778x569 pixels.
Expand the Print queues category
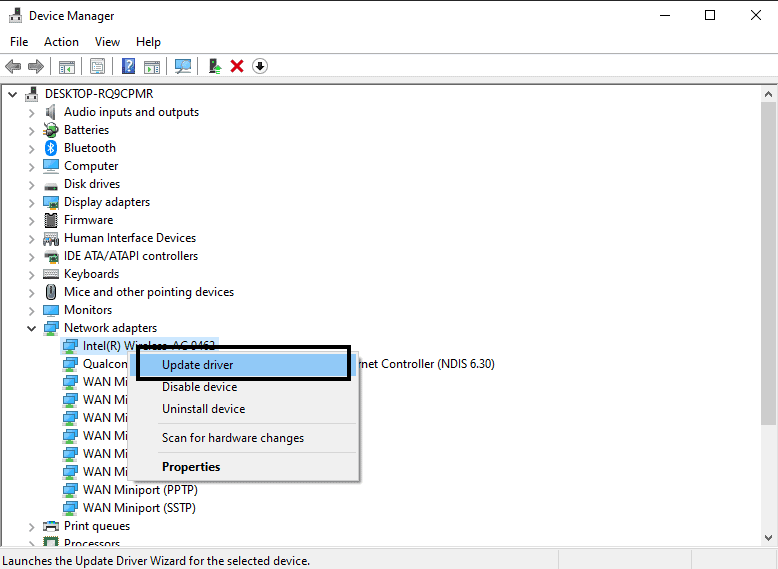[32, 527]
